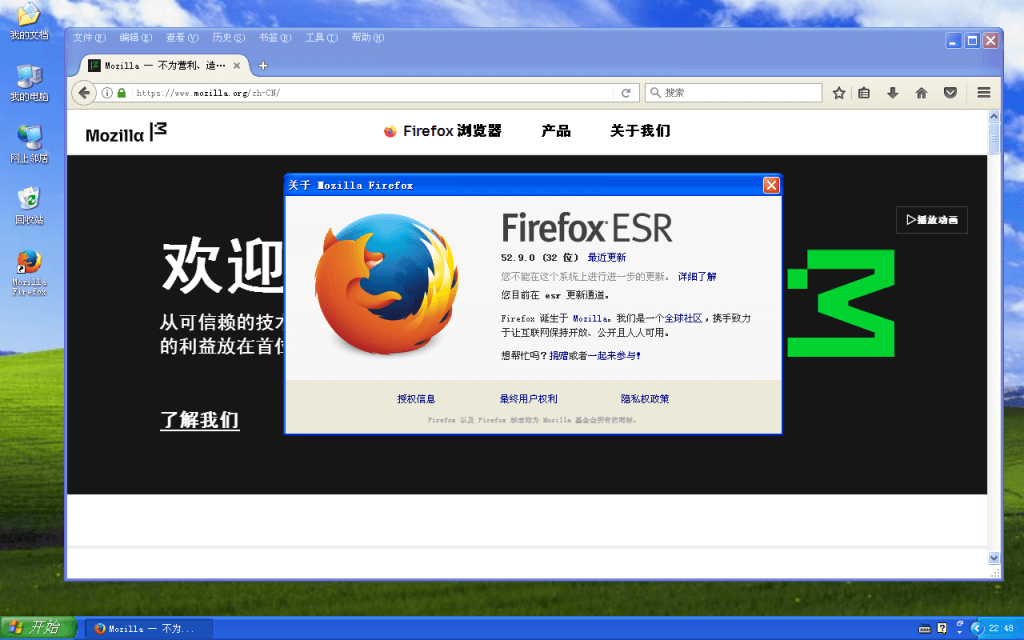Open Firefox 浏览器 navigation item
This screenshot has width=1024, height=640.
[442, 131]
